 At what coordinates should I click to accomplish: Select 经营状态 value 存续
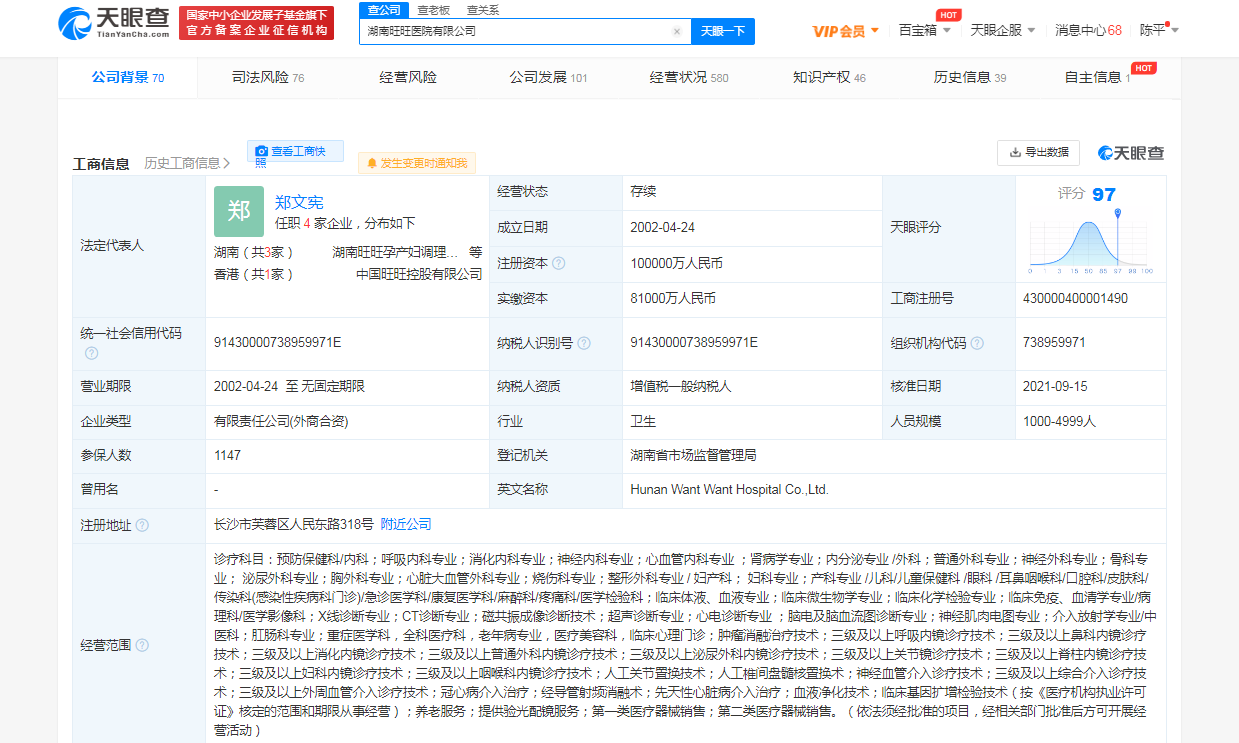coord(643,192)
